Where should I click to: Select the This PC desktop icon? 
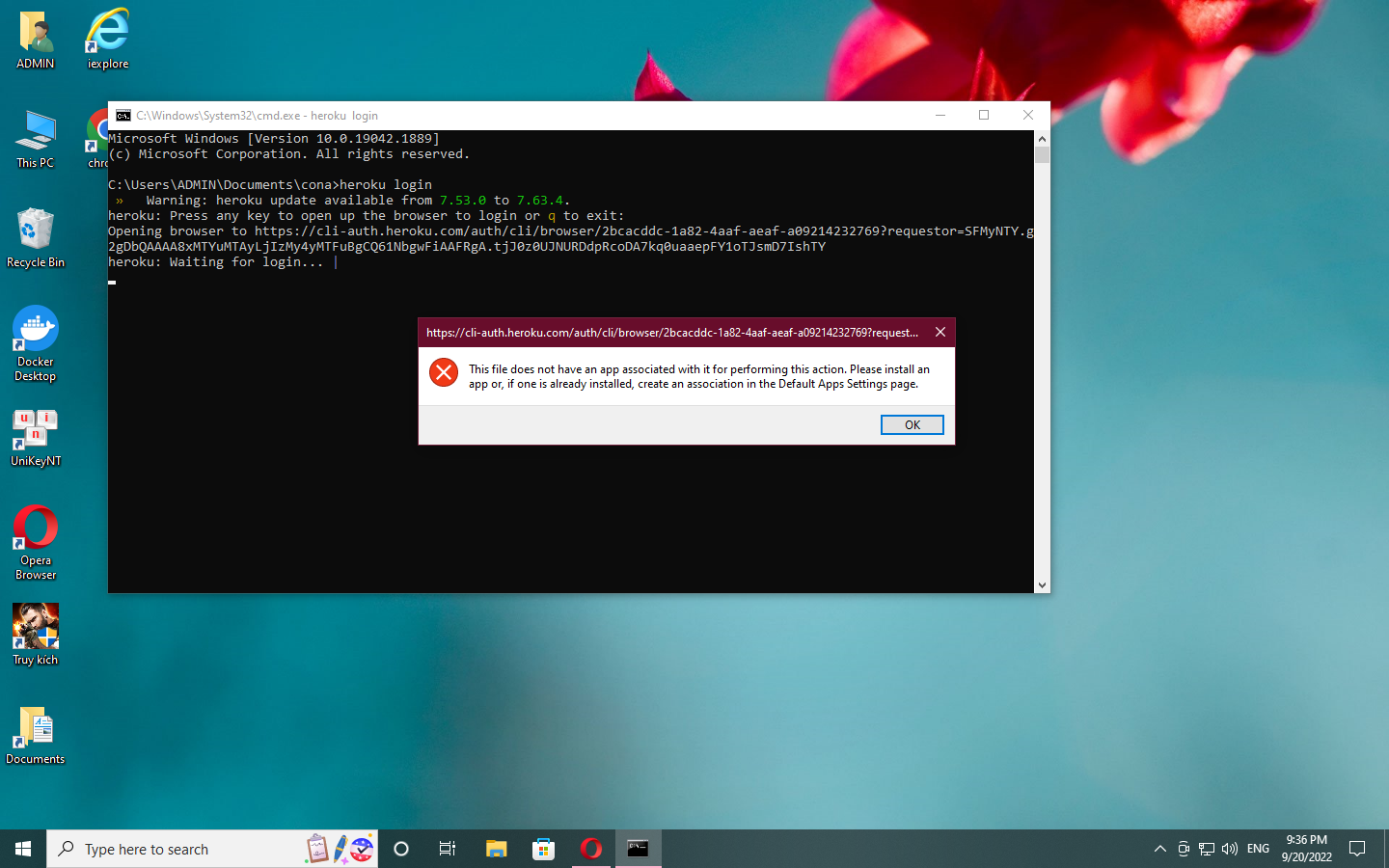pyautogui.click(x=36, y=140)
